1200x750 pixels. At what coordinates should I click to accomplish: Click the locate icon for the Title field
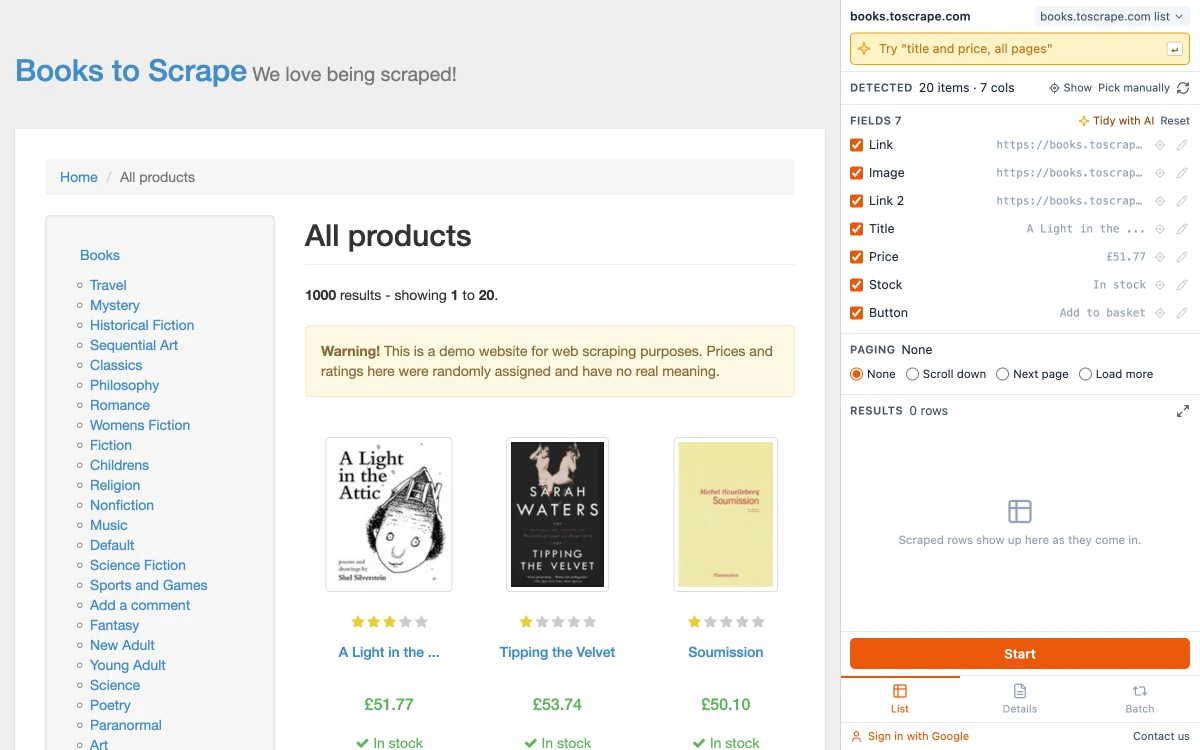[x=1160, y=229]
